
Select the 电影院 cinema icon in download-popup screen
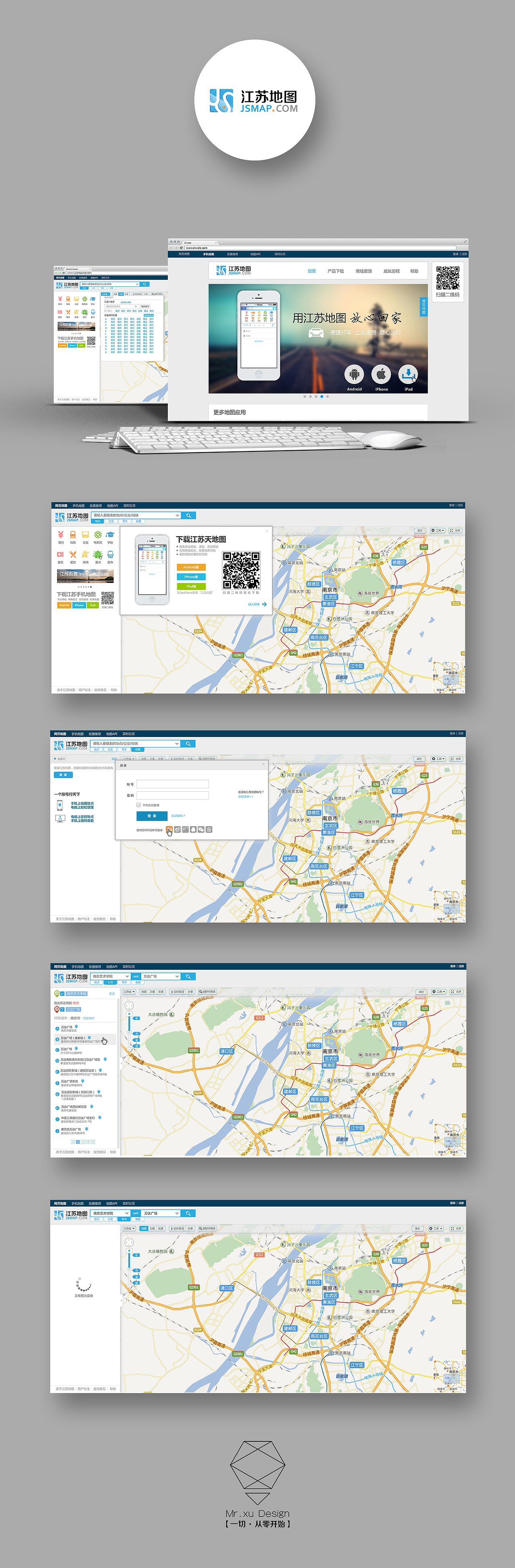click(x=97, y=535)
